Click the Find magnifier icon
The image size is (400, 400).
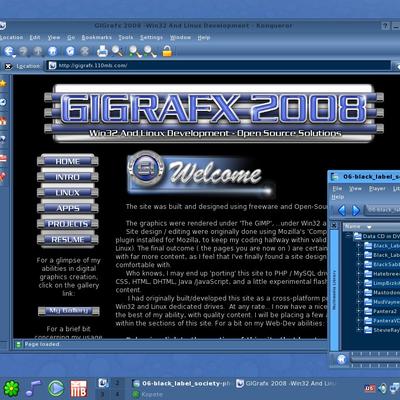click(117, 51)
